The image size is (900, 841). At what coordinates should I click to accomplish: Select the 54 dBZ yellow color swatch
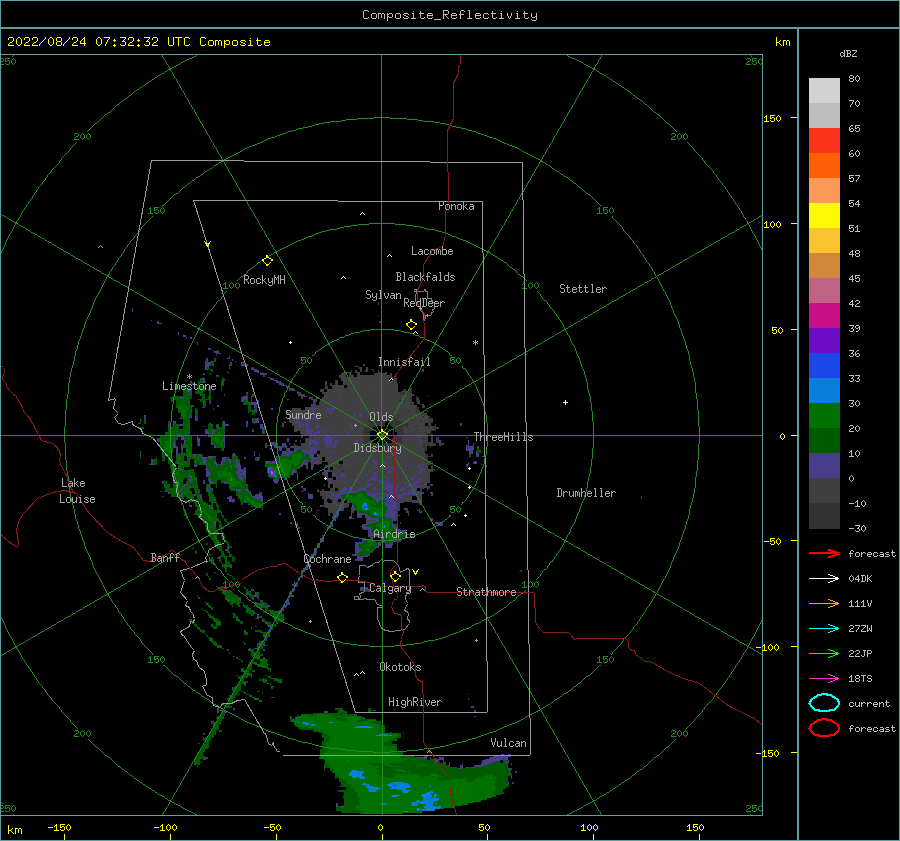pyautogui.click(x=824, y=215)
